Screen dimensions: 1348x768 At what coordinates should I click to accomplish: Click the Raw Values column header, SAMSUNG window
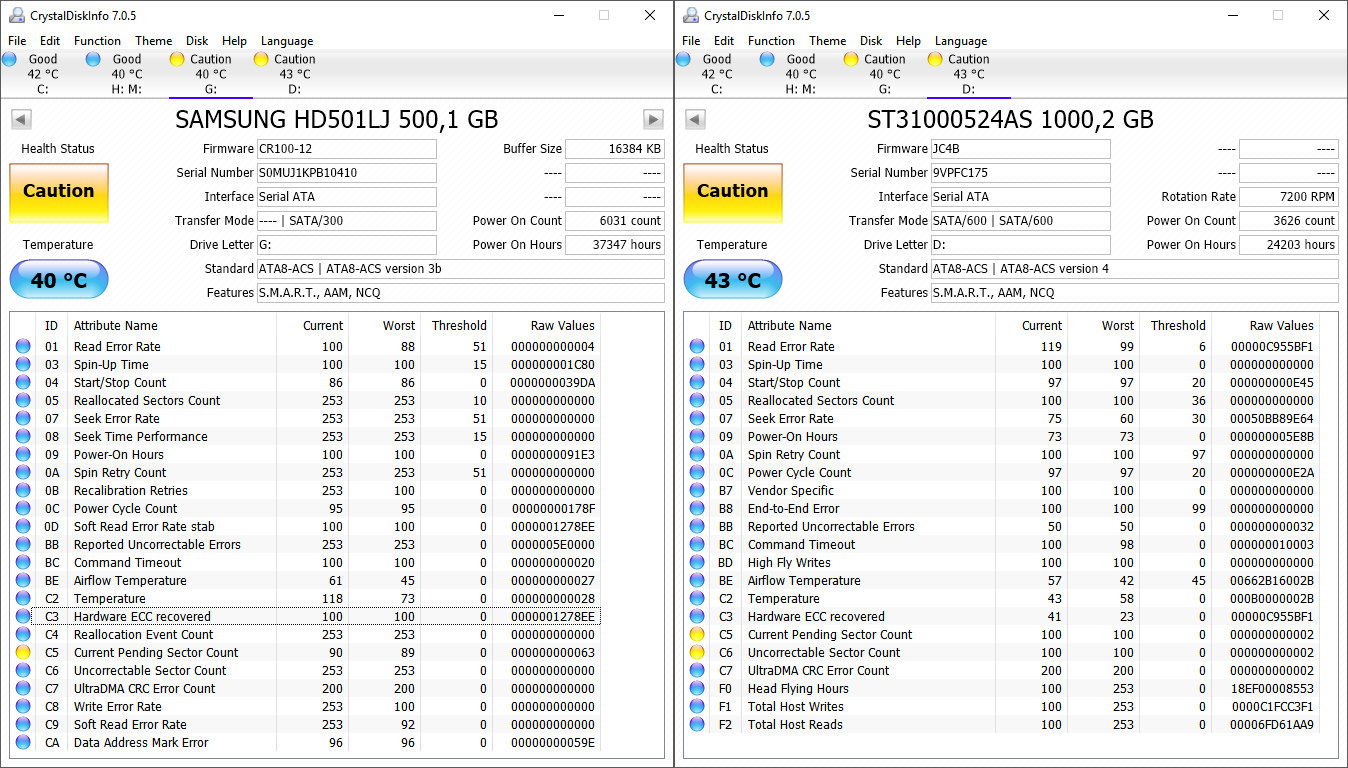coord(548,326)
